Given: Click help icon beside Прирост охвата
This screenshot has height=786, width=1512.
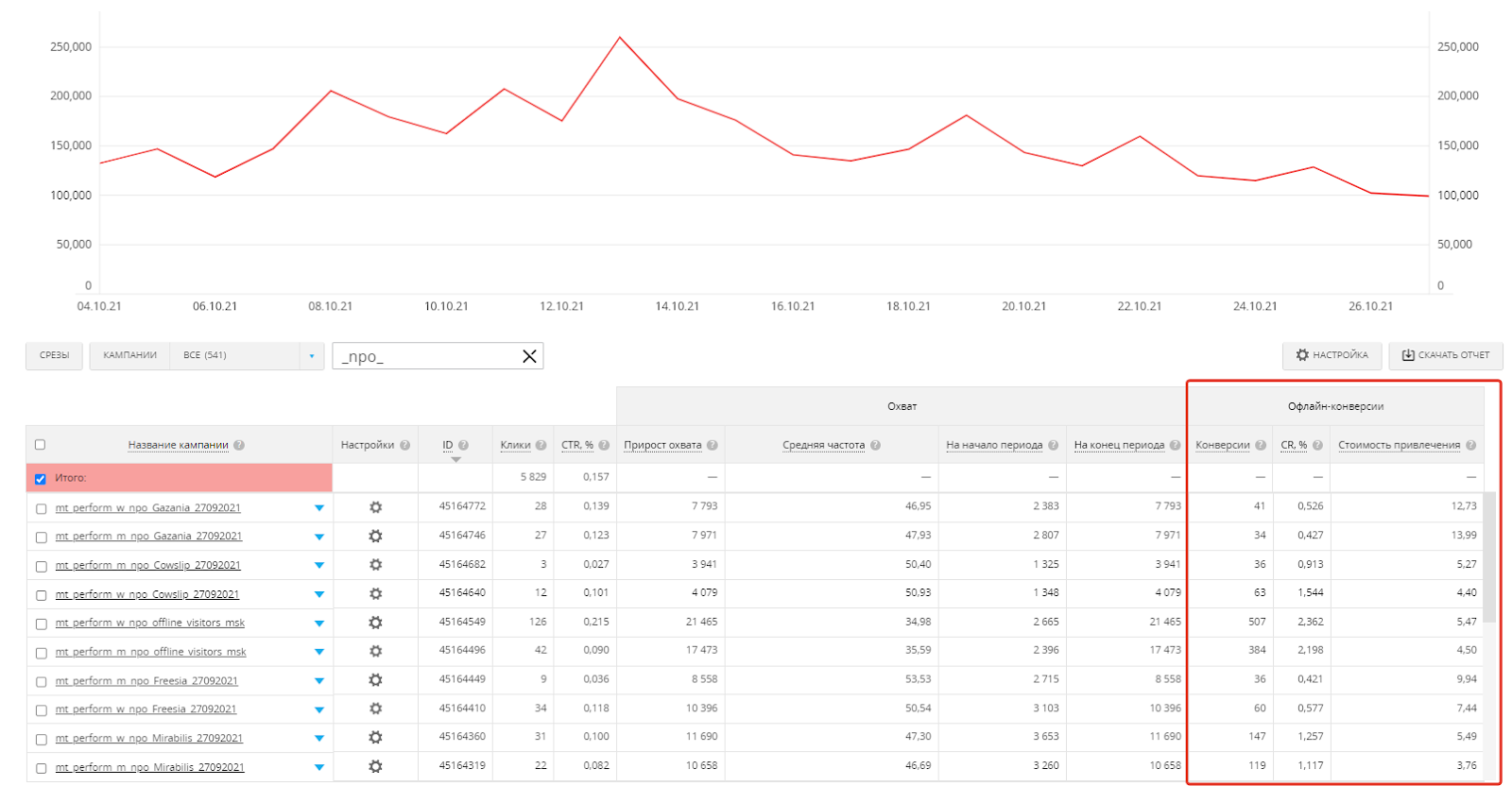Looking at the screenshot, I should pos(712,445).
